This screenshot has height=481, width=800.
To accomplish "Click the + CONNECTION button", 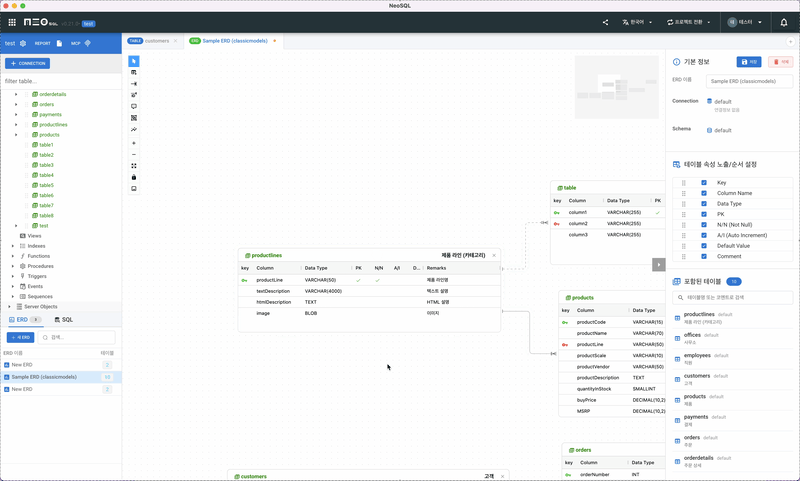I will (27, 63).
